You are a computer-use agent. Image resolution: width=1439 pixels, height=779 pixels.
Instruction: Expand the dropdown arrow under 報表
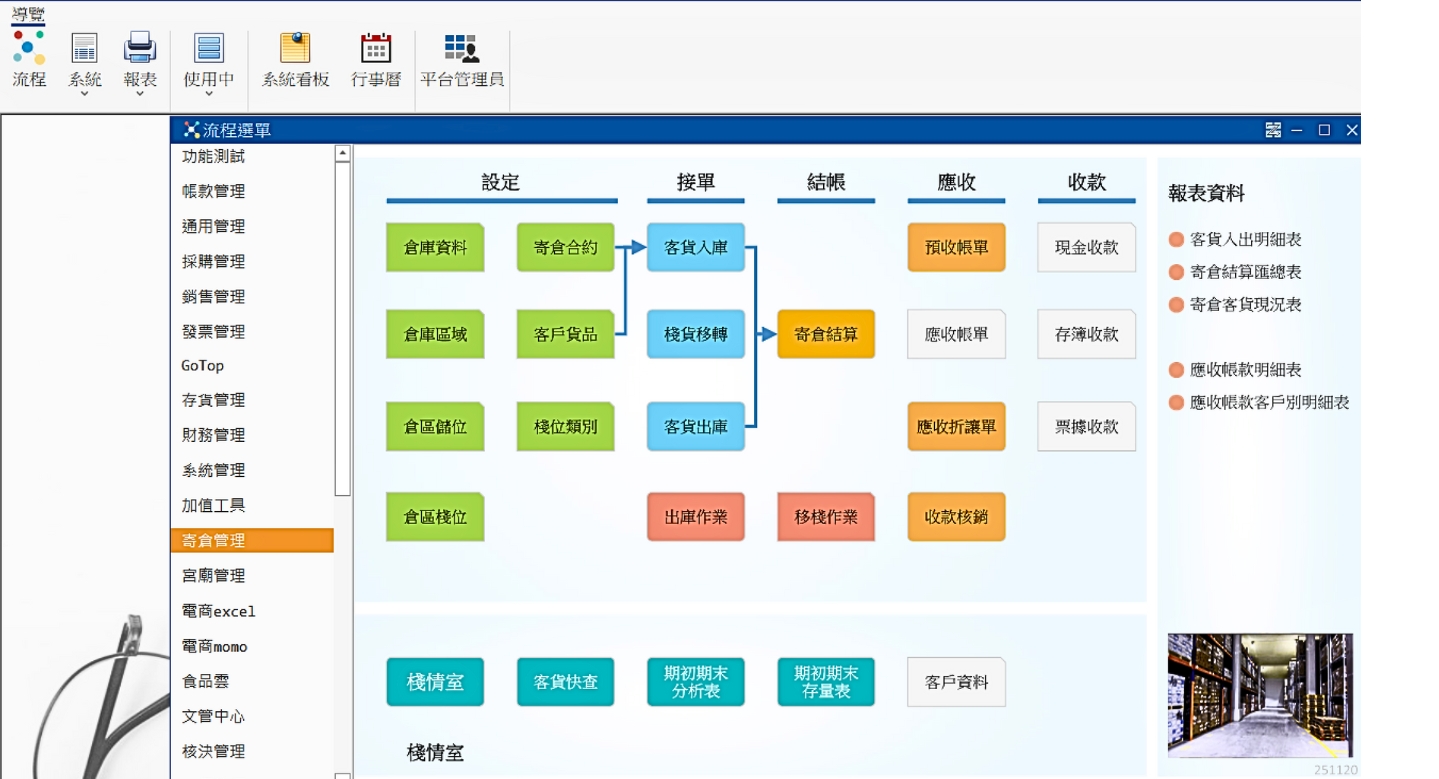(140, 94)
